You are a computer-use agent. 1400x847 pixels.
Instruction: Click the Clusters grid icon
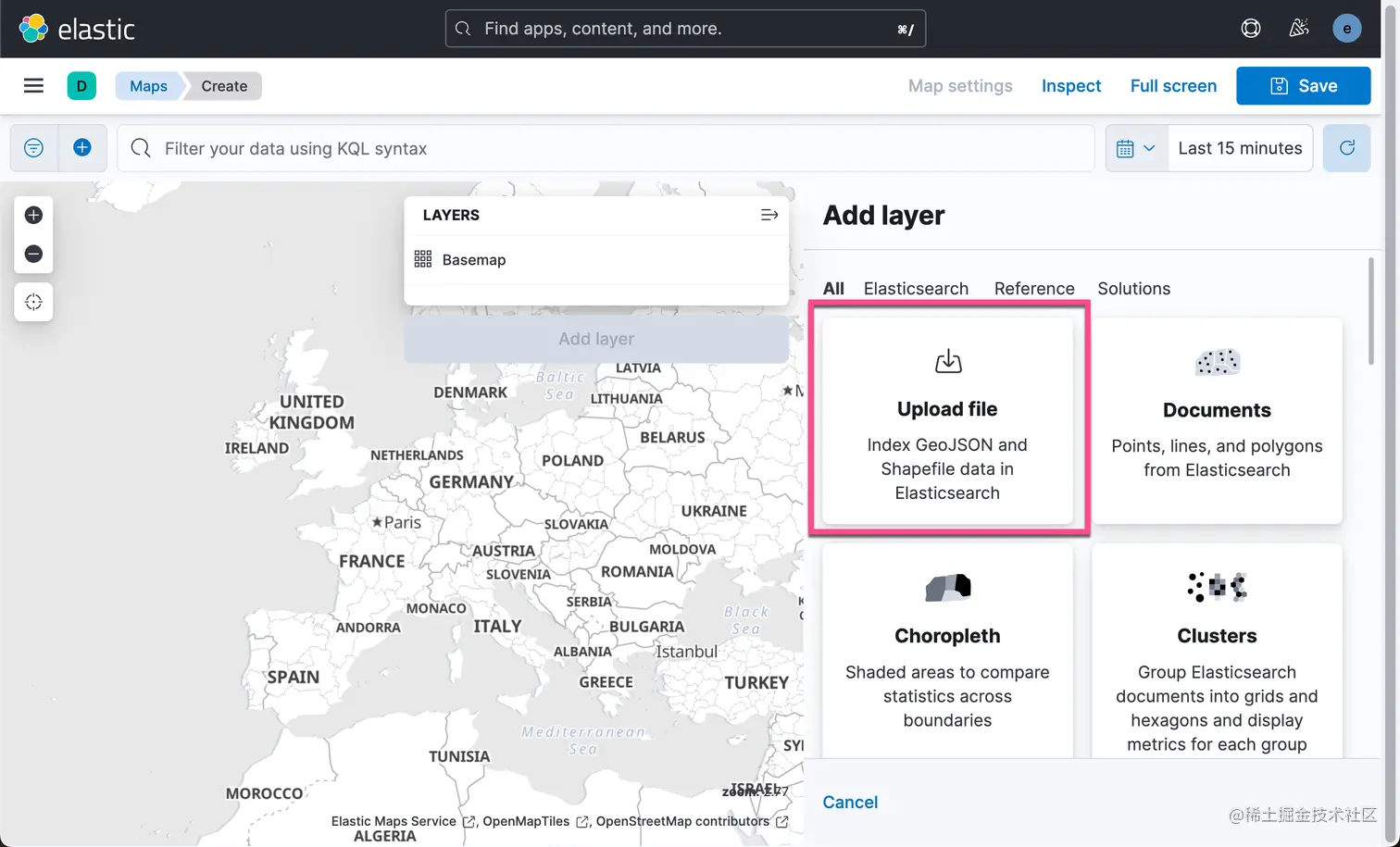point(1217,587)
